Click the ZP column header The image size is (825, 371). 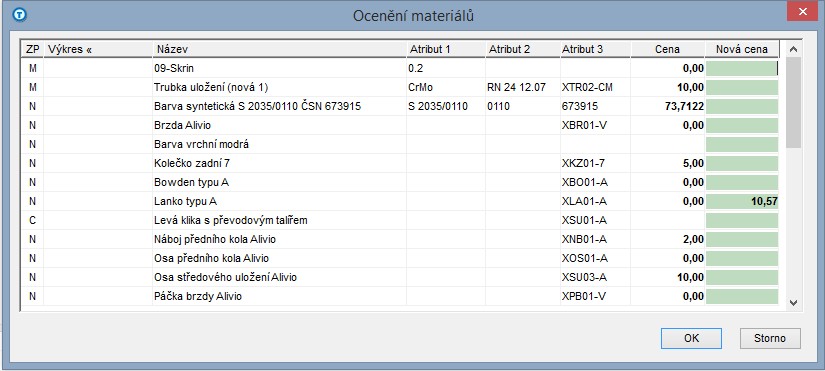click(33, 49)
